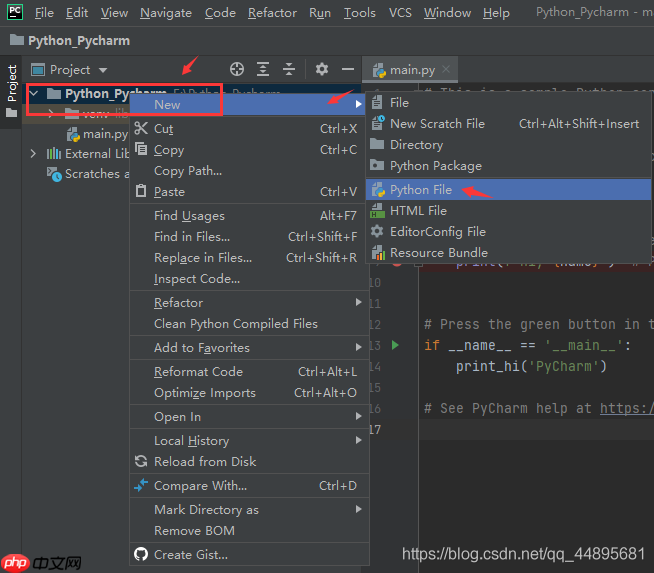Click the PyCharm logo icon
The width and height of the screenshot is (654, 573).
15,12
